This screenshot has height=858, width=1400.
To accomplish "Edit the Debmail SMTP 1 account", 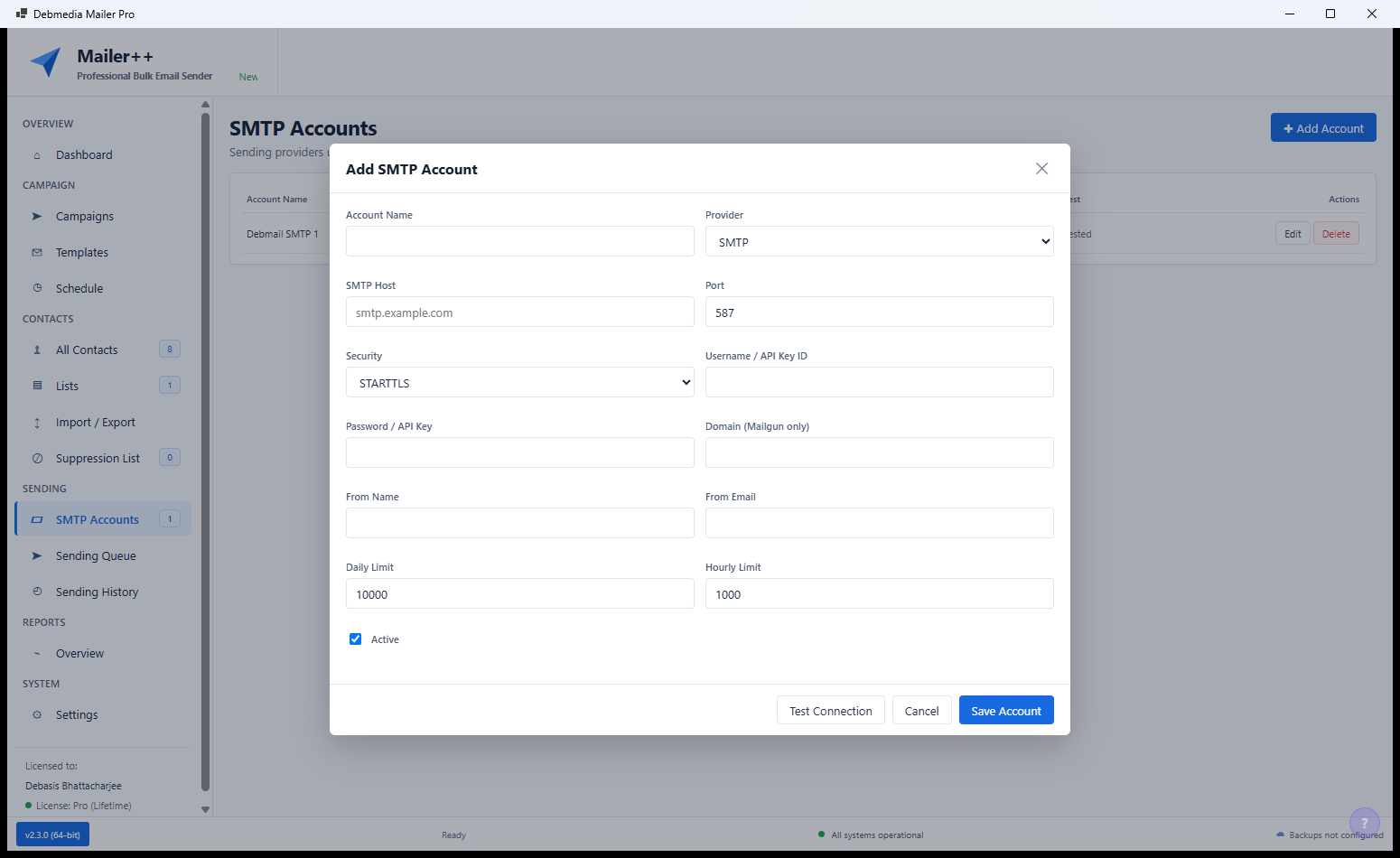I will (1293, 234).
